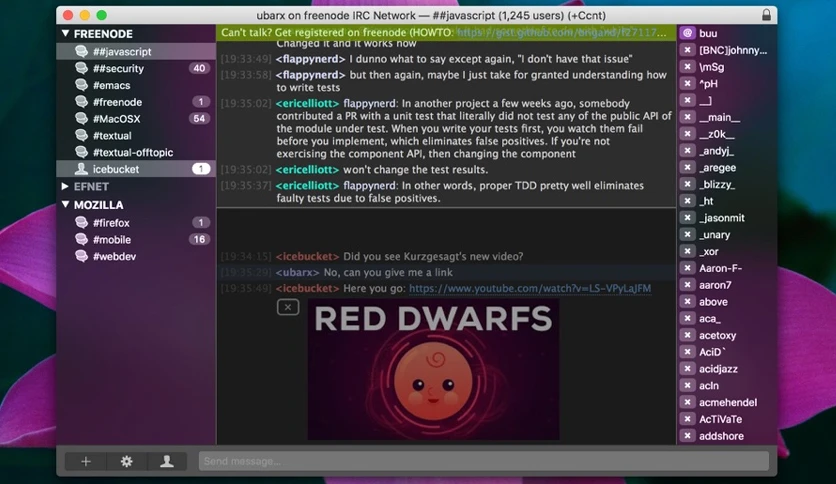The height and width of the screenshot is (484, 836).
Task: Select the #emacs channel
Action: (x=136, y=85)
